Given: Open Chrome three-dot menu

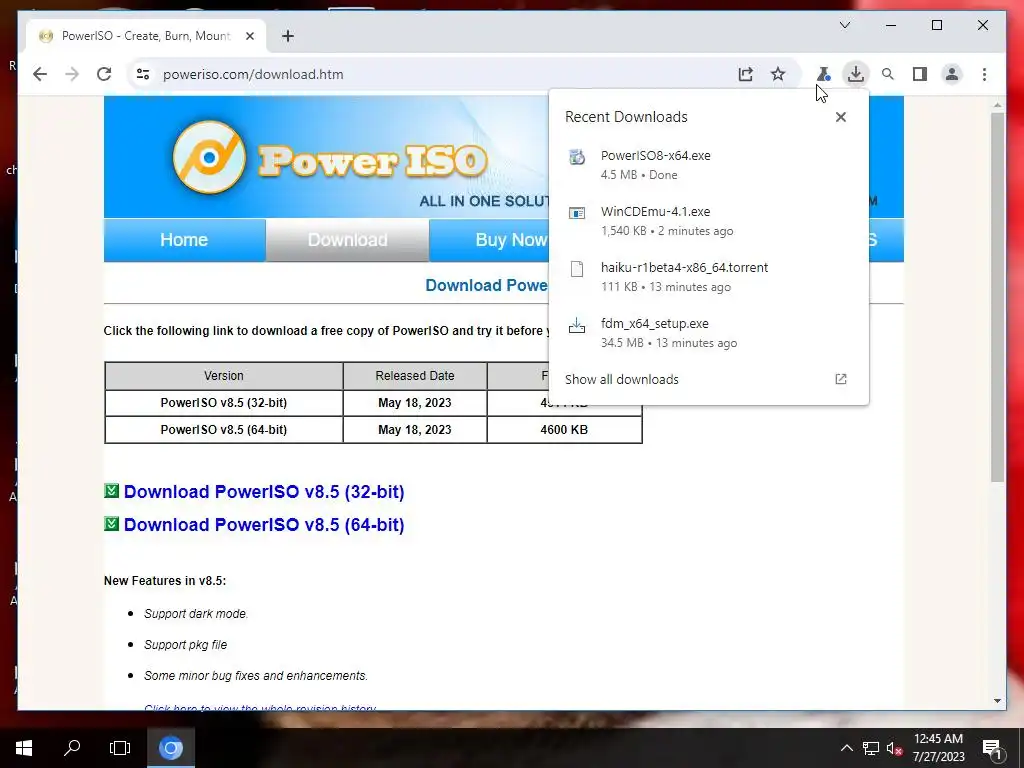Looking at the screenshot, I should pyautogui.click(x=984, y=74).
